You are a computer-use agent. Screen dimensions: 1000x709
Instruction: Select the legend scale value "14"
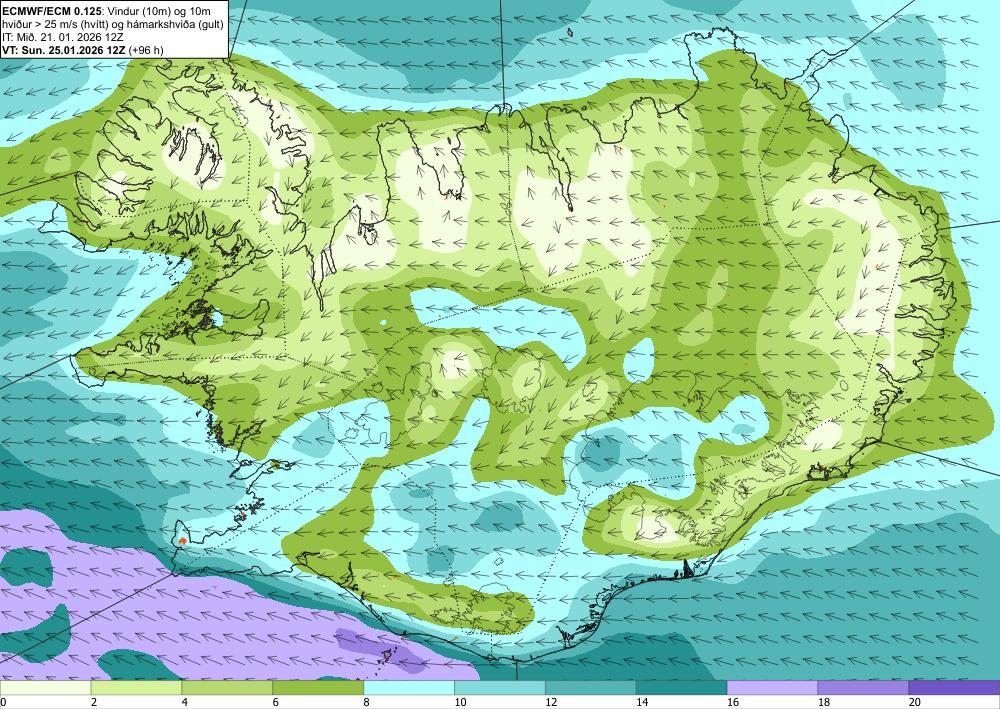[642, 703]
